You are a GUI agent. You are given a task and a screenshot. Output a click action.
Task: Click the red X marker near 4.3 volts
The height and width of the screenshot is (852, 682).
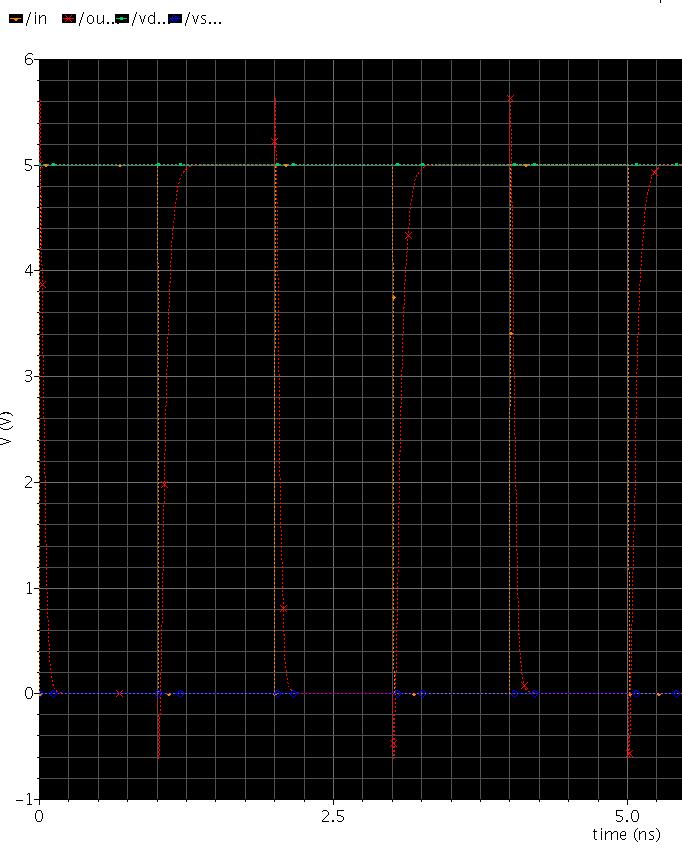click(408, 236)
